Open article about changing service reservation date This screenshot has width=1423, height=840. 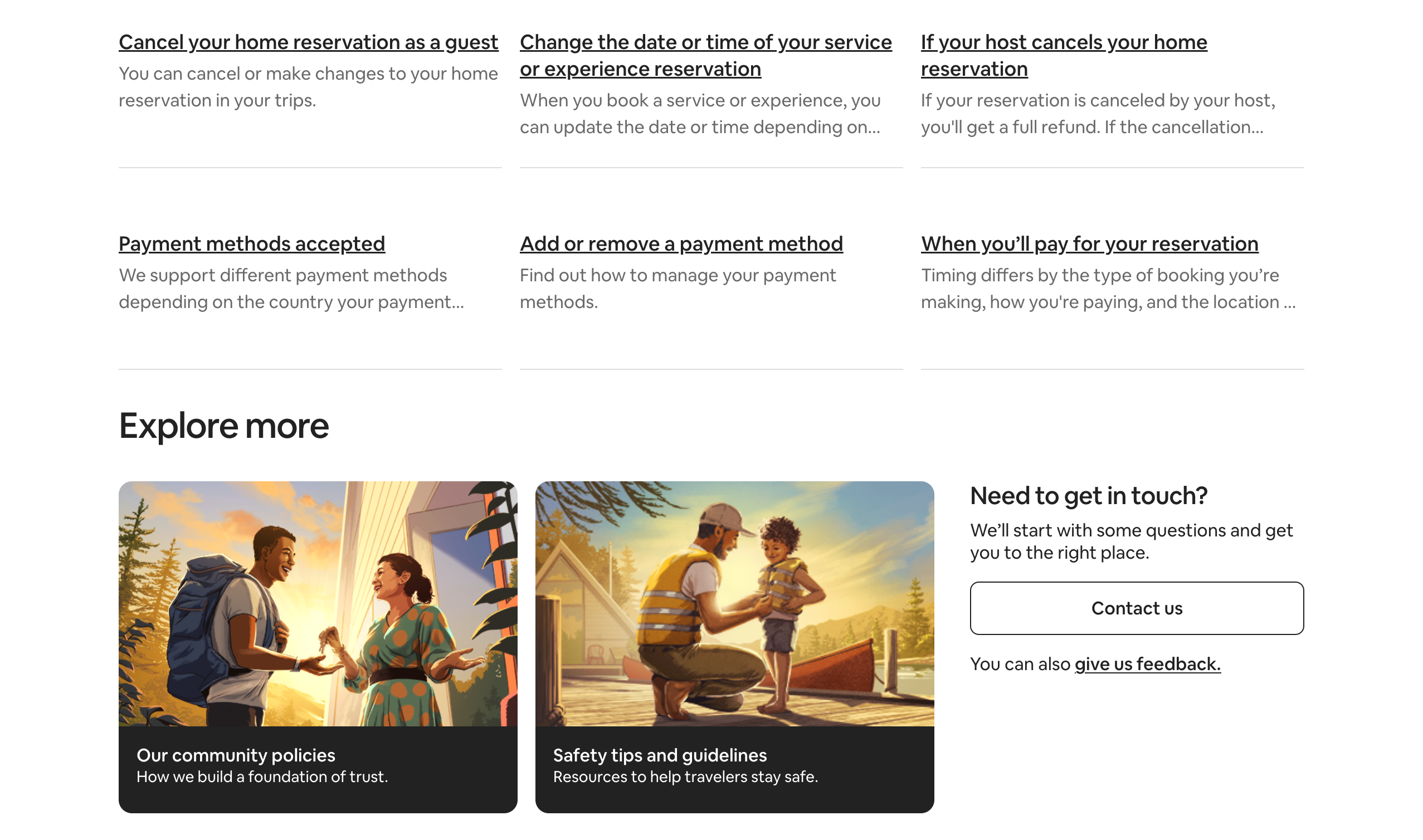[705, 55]
